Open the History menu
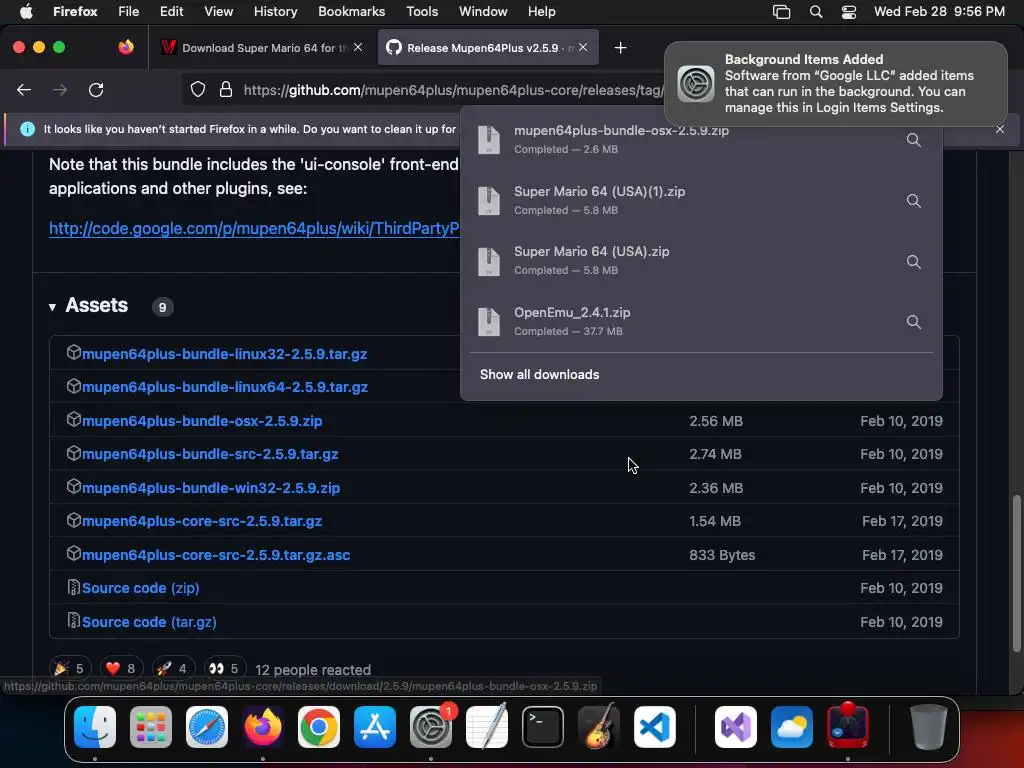 pos(275,11)
